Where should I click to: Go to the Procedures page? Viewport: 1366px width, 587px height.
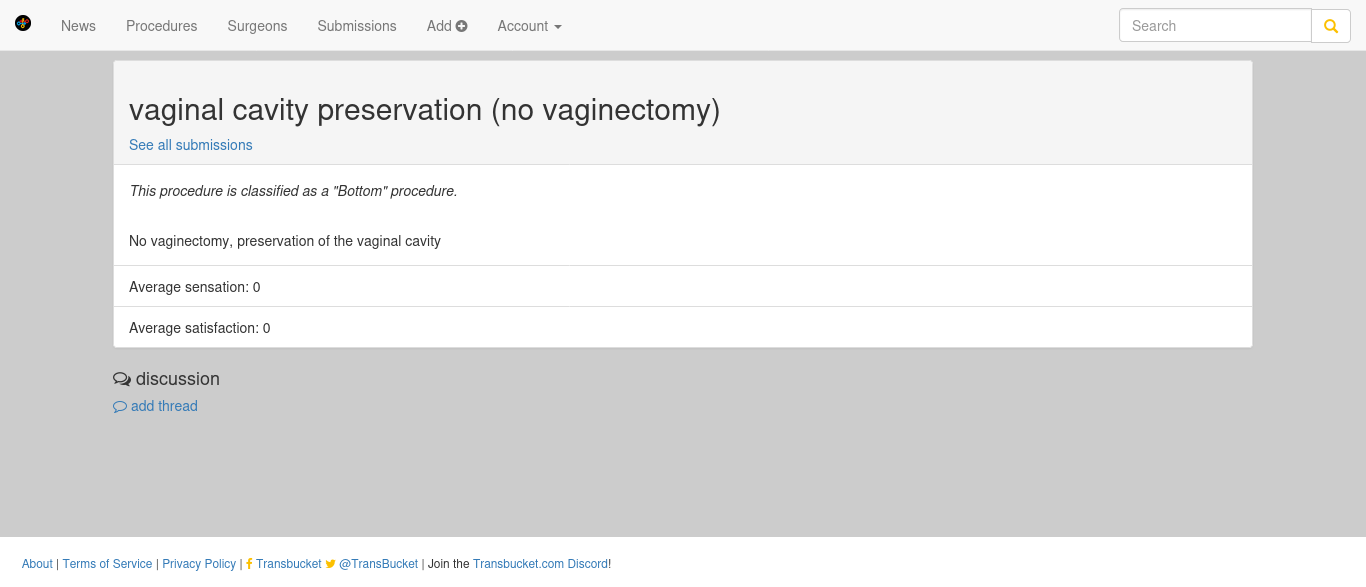pyautogui.click(x=162, y=26)
